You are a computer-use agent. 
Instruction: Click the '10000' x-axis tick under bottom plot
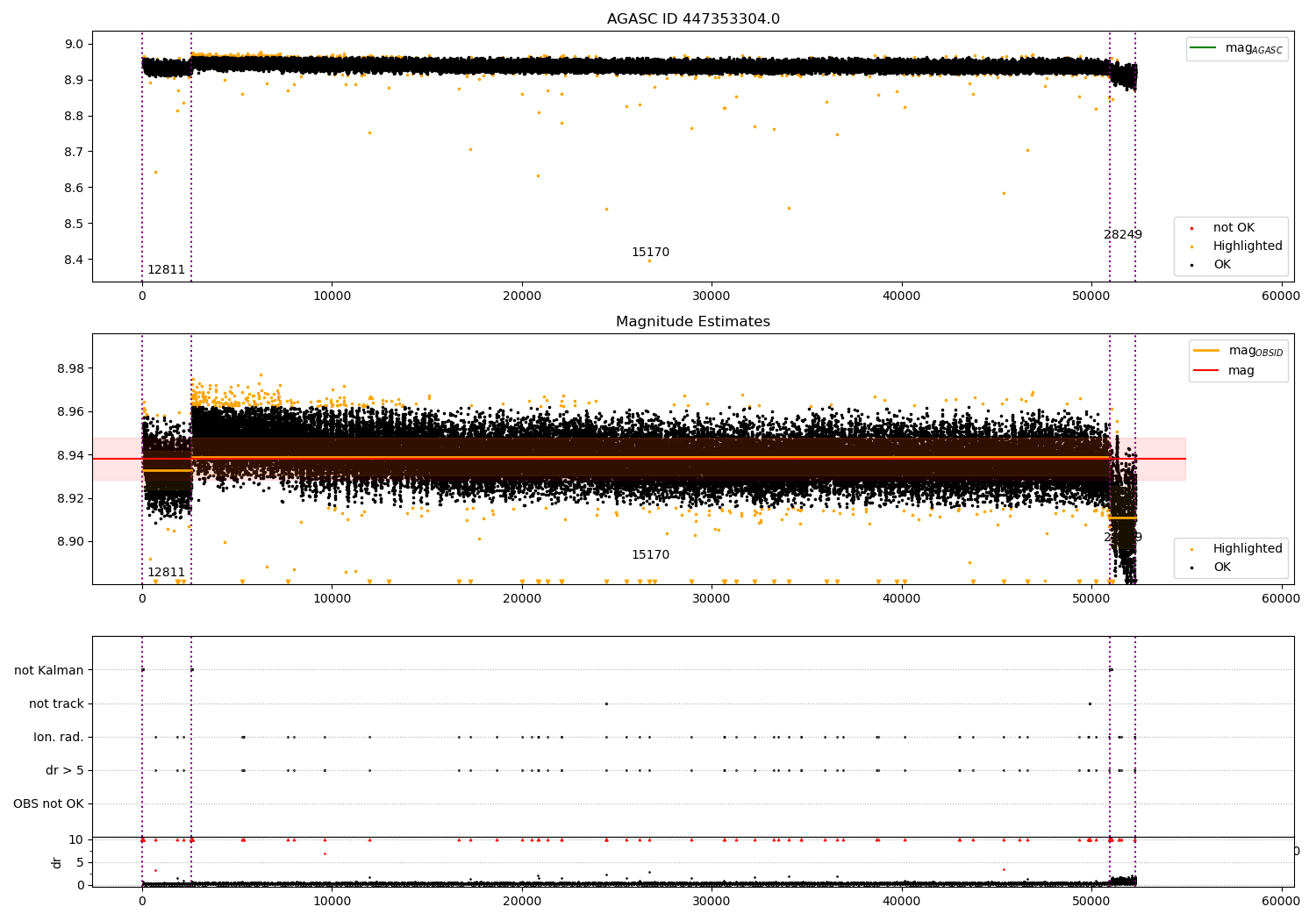point(332,901)
